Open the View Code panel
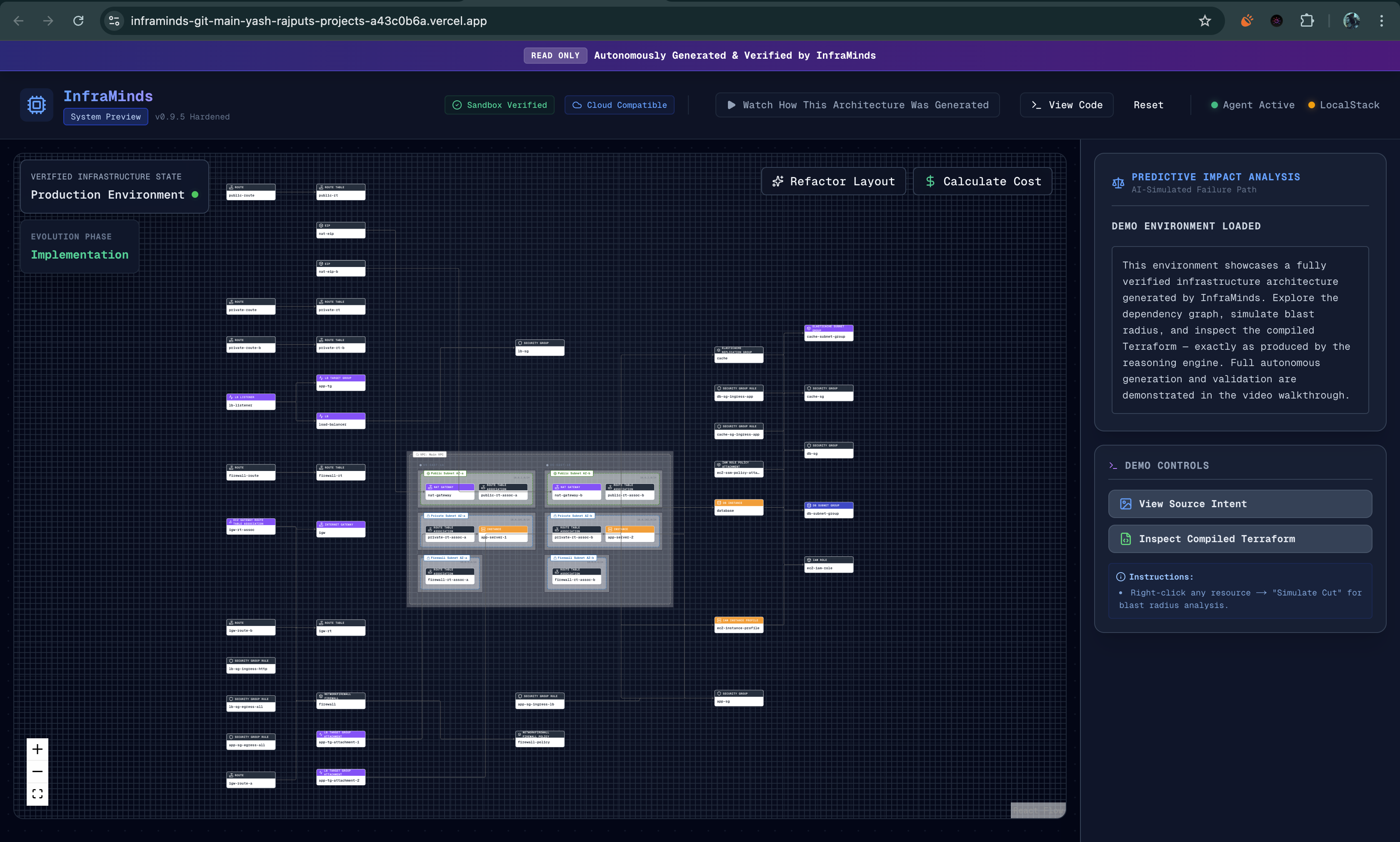1400x842 pixels. click(1066, 105)
